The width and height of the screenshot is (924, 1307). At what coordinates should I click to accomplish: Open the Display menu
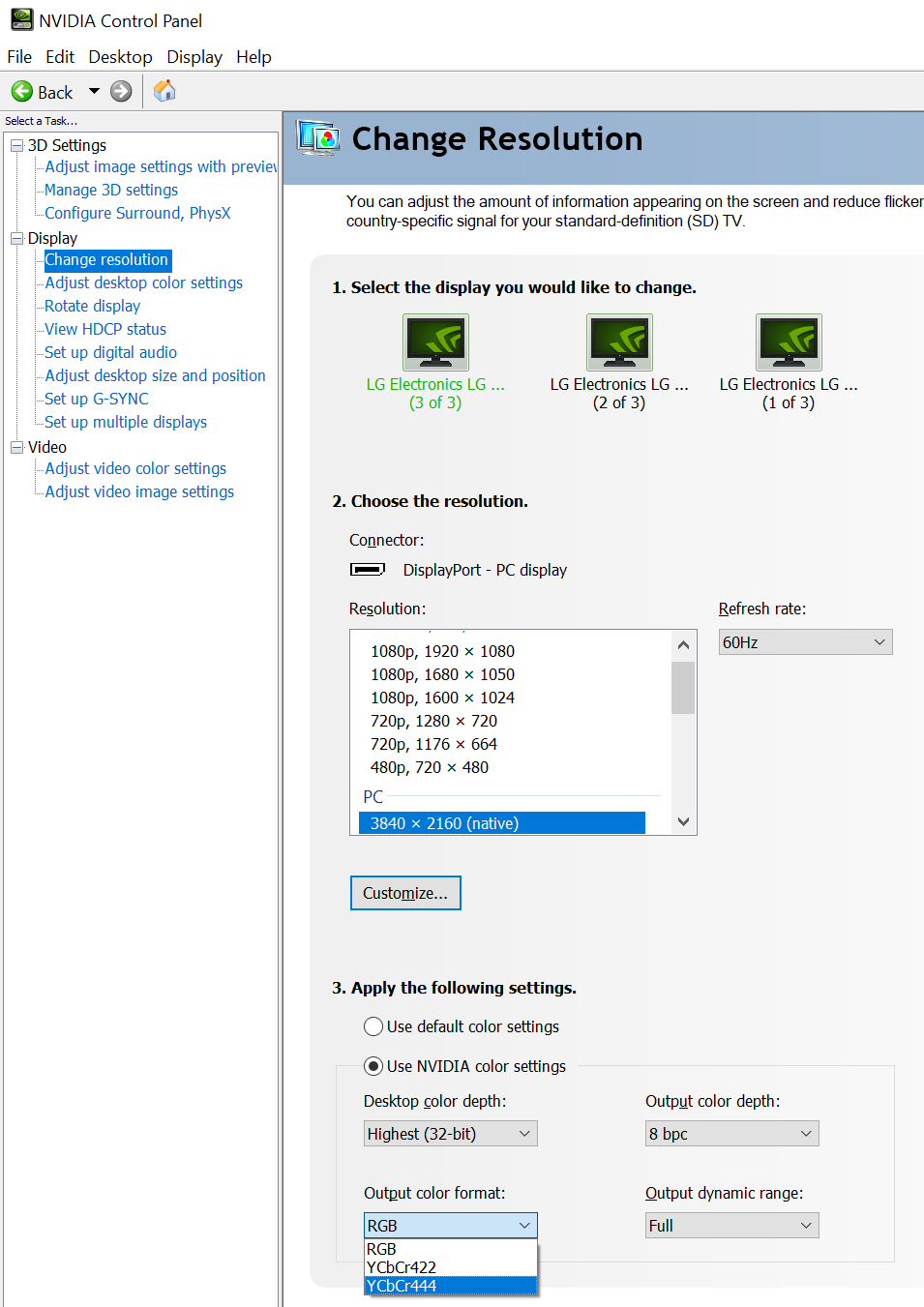pyautogui.click(x=194, y=57)
